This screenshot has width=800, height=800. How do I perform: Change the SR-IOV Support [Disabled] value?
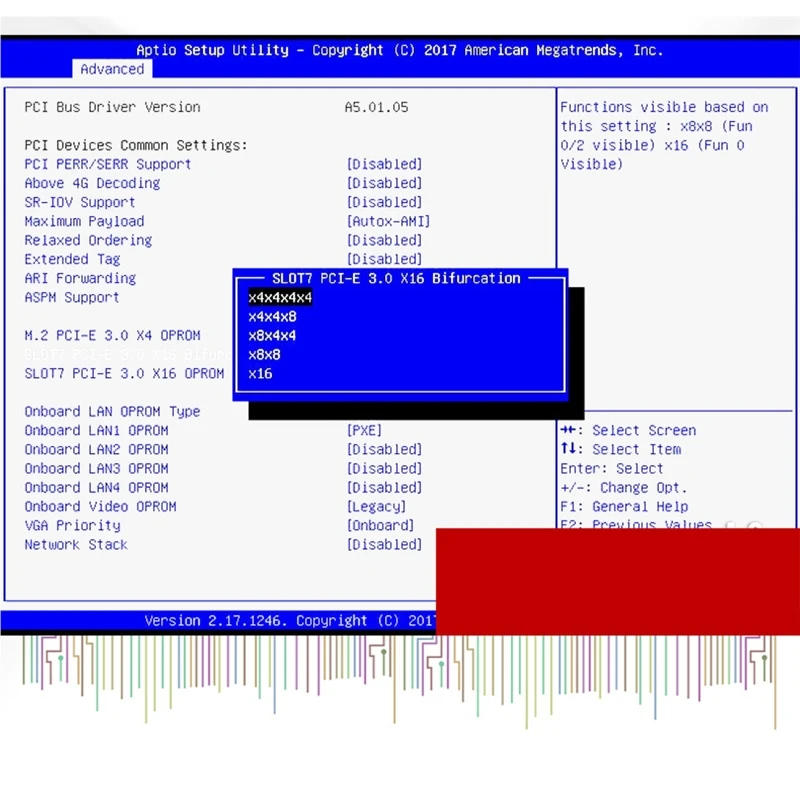point(385,203)
